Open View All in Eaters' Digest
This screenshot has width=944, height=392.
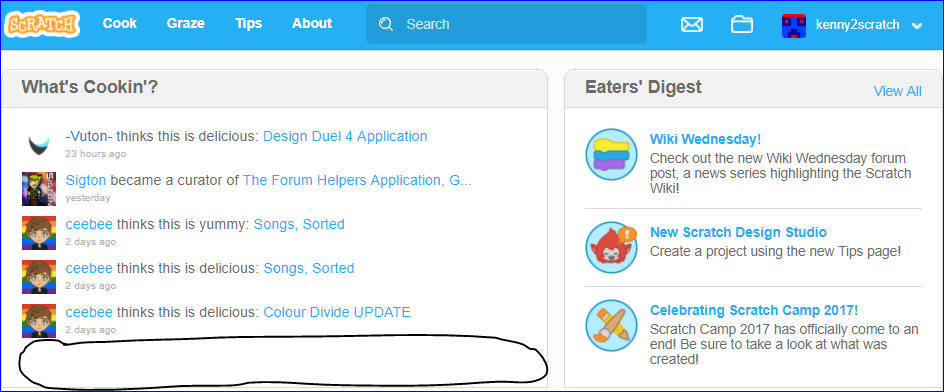tap(897, 91)
